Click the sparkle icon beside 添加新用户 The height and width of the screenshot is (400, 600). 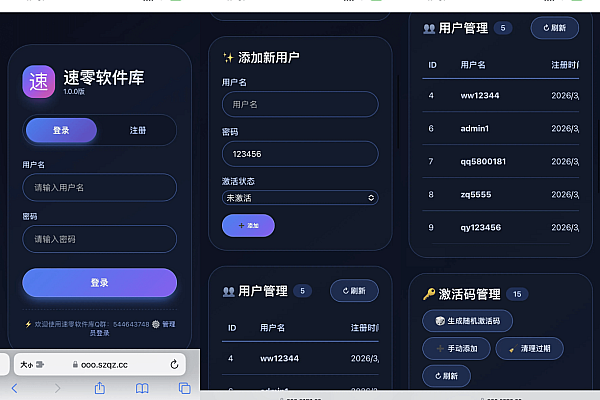pyautogui.click(x=228, y=58)
